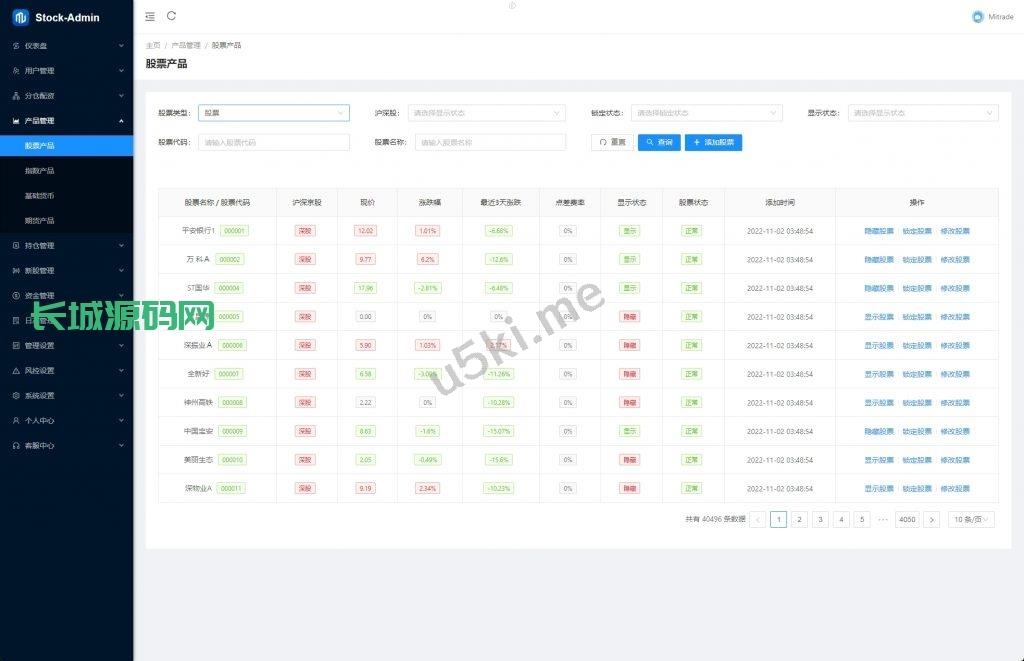The image size is (1024, 661).
Task: Click the 风控设置 warning icon in sidebar
Action: (16, 370)
